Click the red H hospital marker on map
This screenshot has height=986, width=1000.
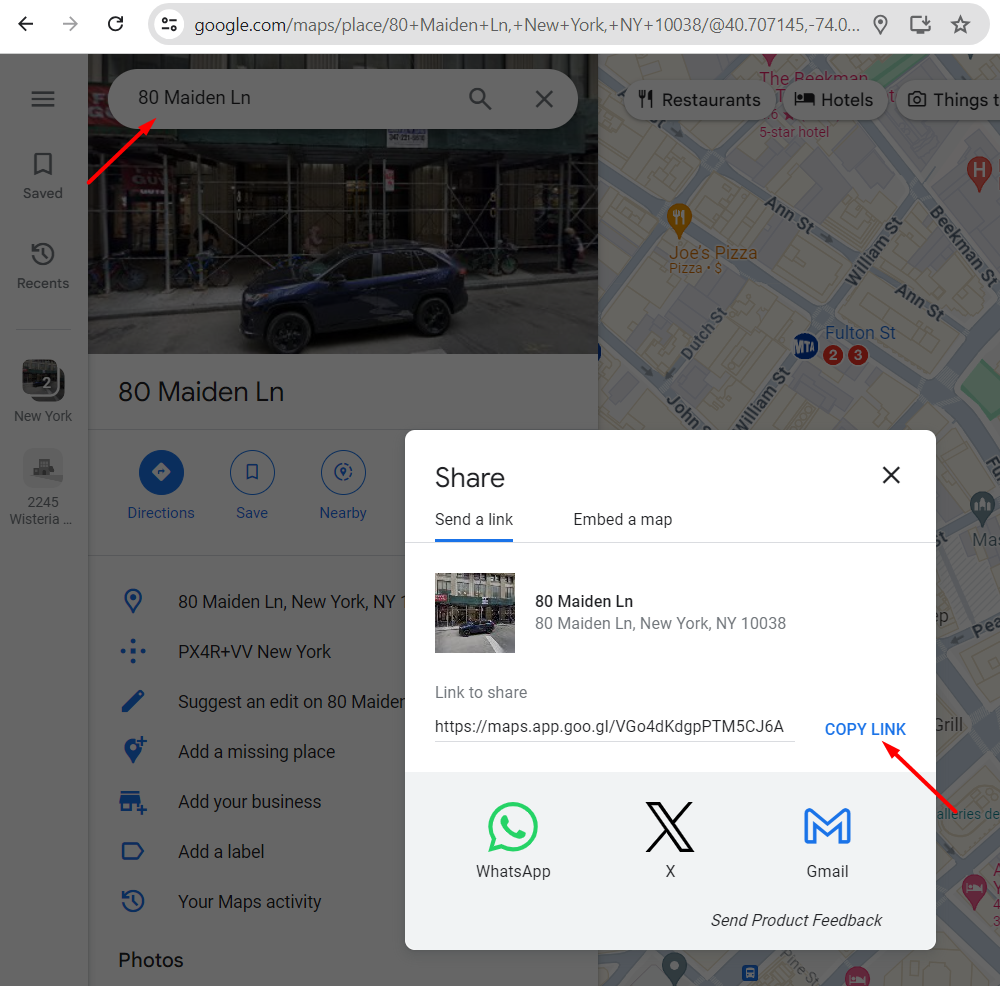point(979,173)
